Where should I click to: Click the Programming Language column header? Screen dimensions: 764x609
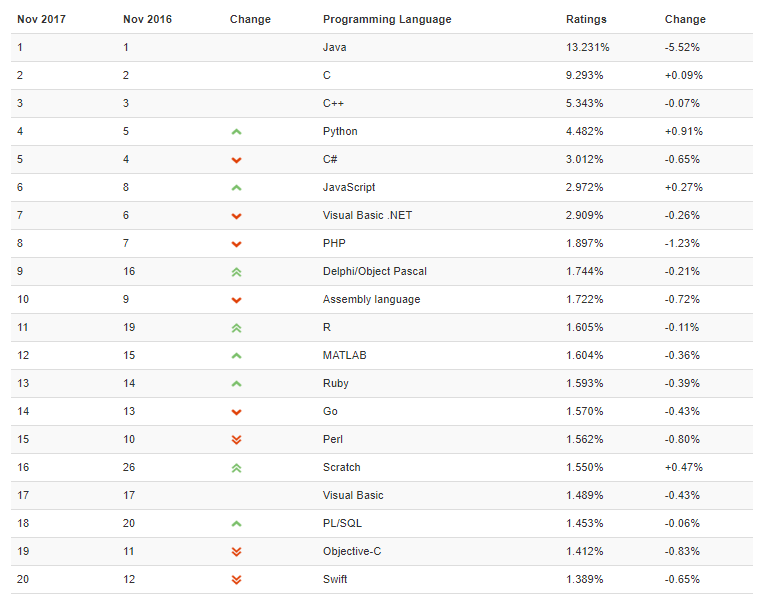pyautogui.click(x=386, y=19)
